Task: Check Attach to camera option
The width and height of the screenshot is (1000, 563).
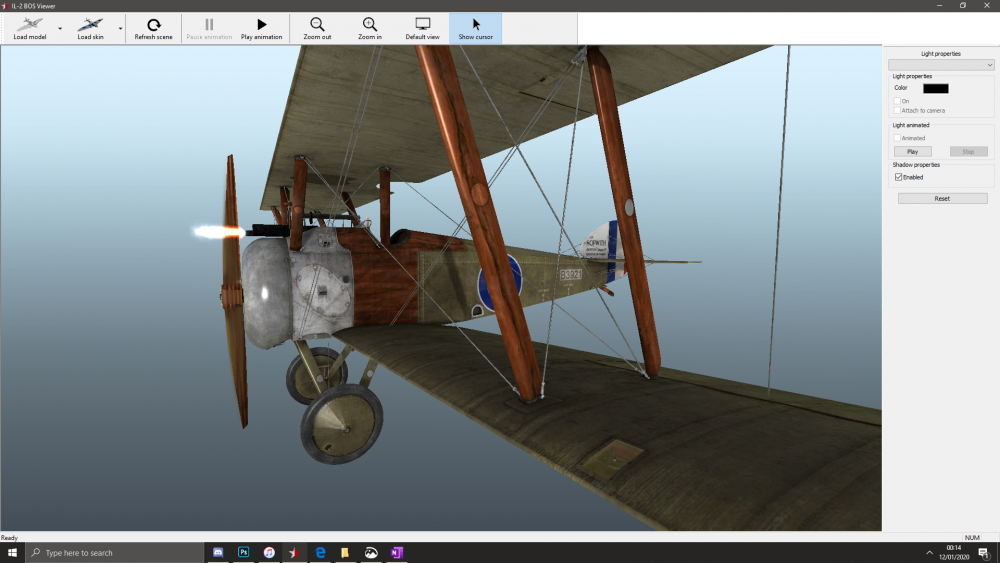Action: (898, 110)
